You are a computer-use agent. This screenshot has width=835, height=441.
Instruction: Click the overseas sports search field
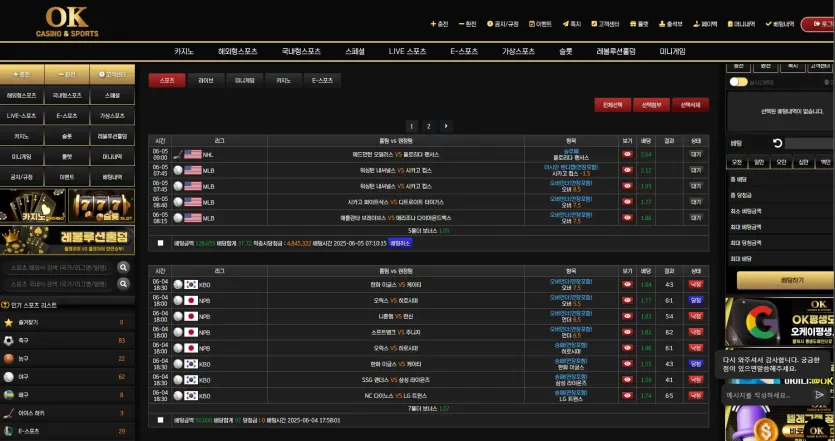(x=59, y=268)
